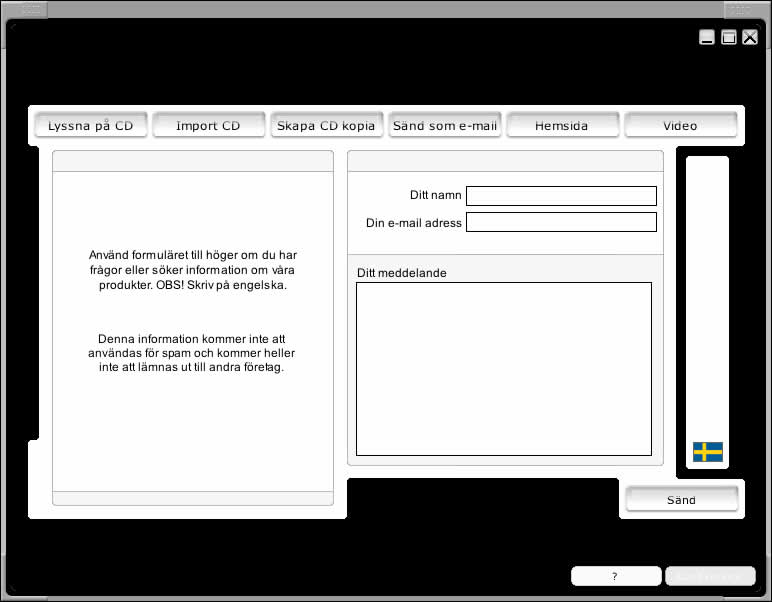Focus the Din e-mail adress field
Viewport: 772px width, 602px height.
(x=561, y=222)
